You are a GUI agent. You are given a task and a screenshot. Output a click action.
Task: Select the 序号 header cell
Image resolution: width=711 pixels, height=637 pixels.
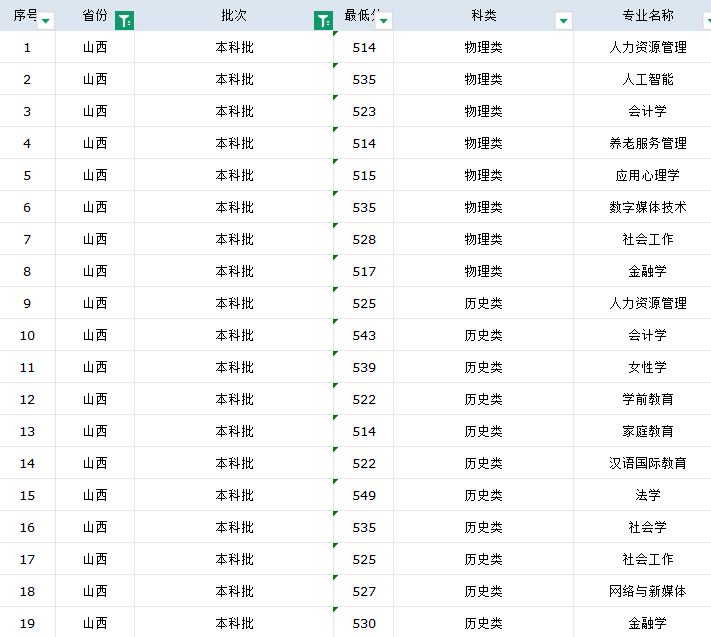coord(28,15)
